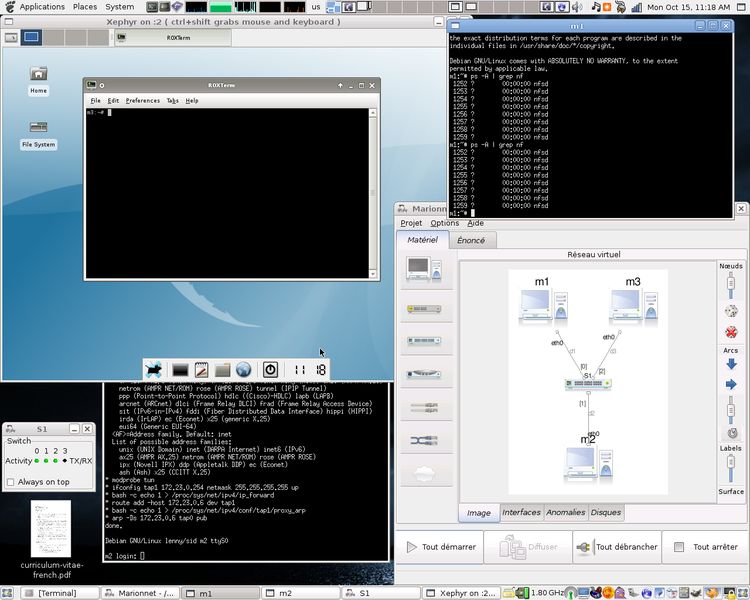Add a hub device in Marionnet

point(425,309)
